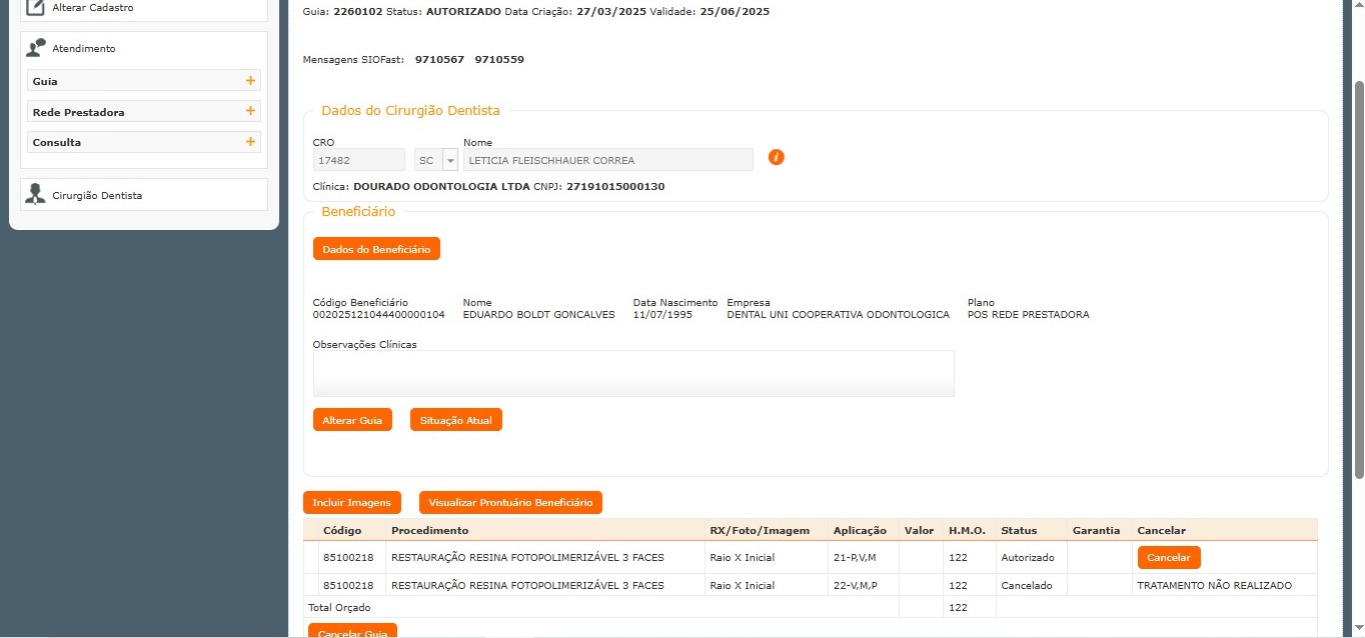The image size is (1365, 638).
Task: Expand Rede Prestadora with plus icon
Action: pos(250,111)
